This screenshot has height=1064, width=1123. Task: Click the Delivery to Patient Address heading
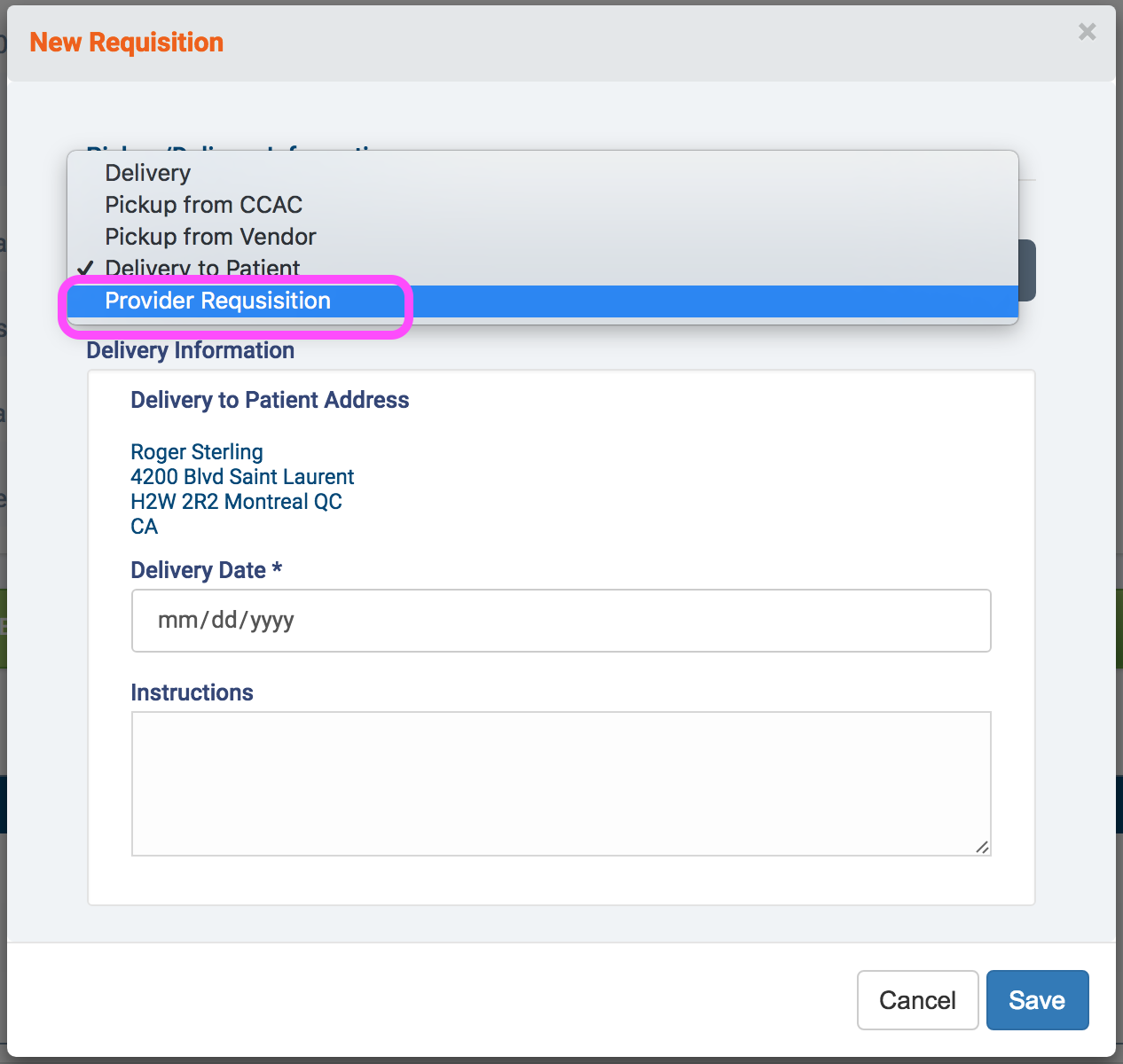(x=270, y=400)
